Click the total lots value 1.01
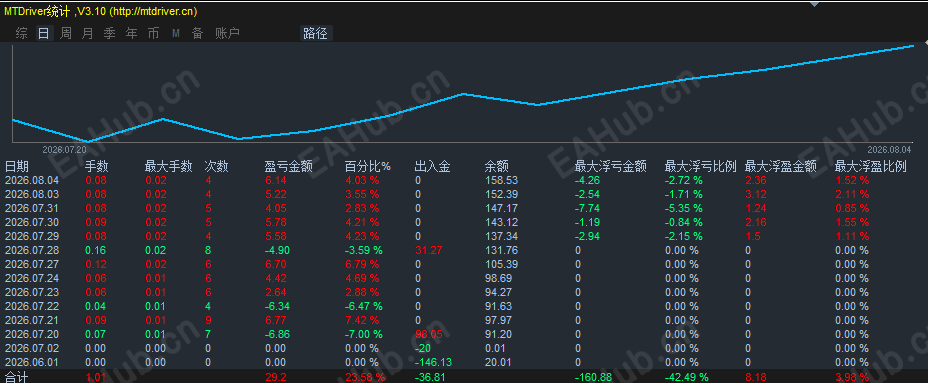The width and height of the screenshot is (928, 383). point(96,376)
